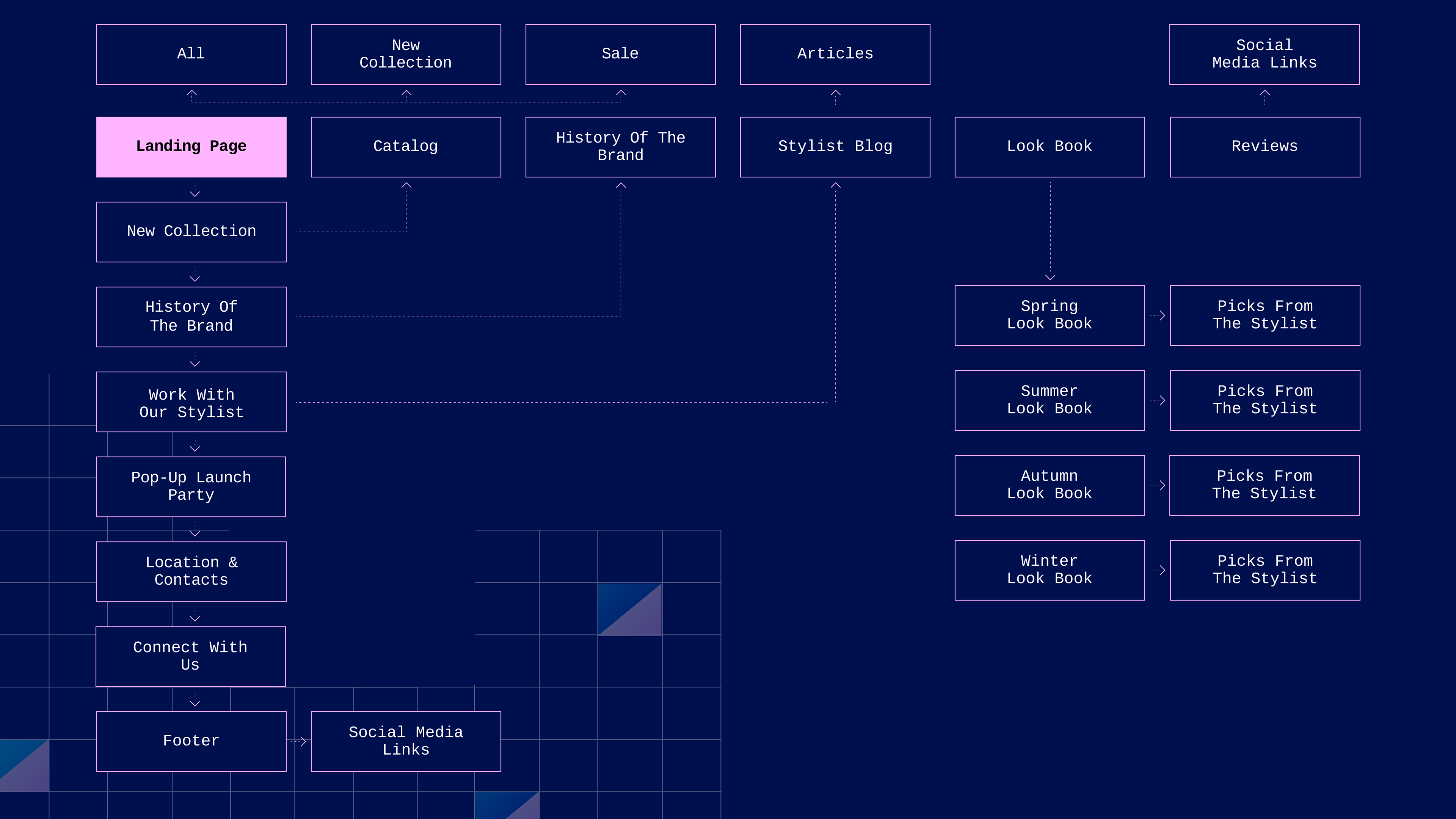Image resolution: width=1456 pixels, height=819 pixels.
Task: Click up arrow below top Social Media Links
Action: point(1265,97)
